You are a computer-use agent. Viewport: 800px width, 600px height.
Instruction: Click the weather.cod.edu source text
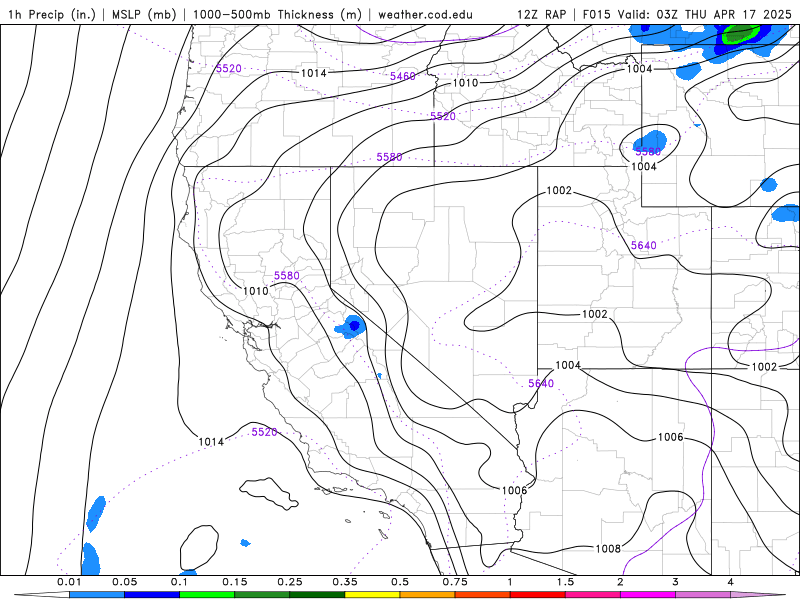coord(425,14)
